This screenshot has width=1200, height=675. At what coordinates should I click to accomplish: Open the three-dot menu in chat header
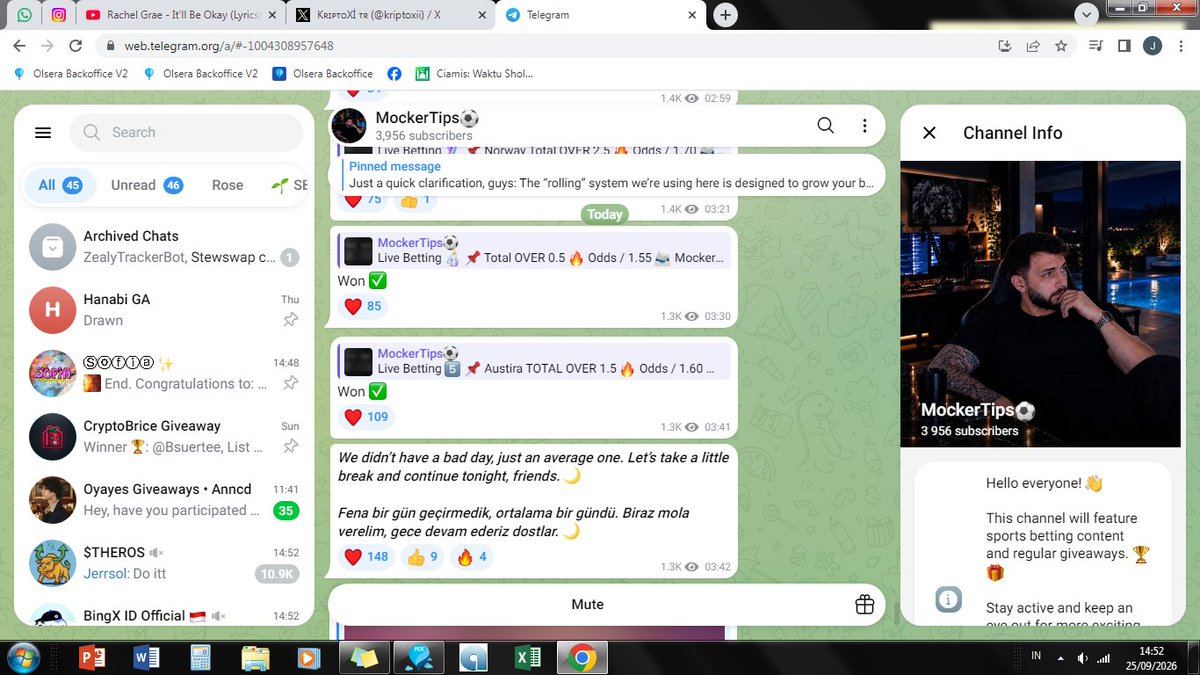865,125
